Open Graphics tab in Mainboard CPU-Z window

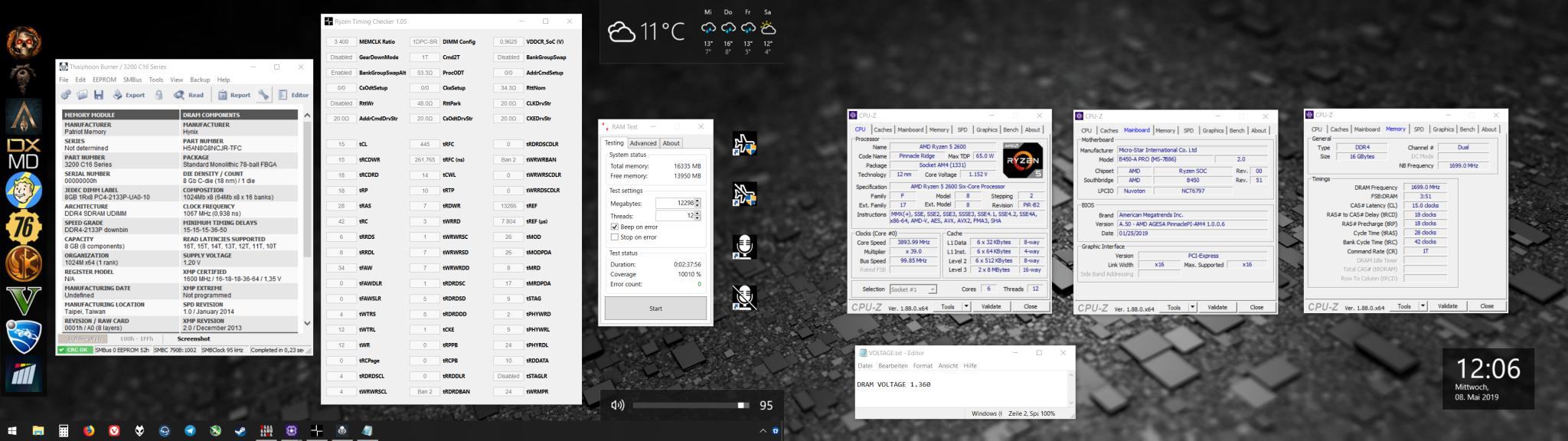tap(1213, 131)
